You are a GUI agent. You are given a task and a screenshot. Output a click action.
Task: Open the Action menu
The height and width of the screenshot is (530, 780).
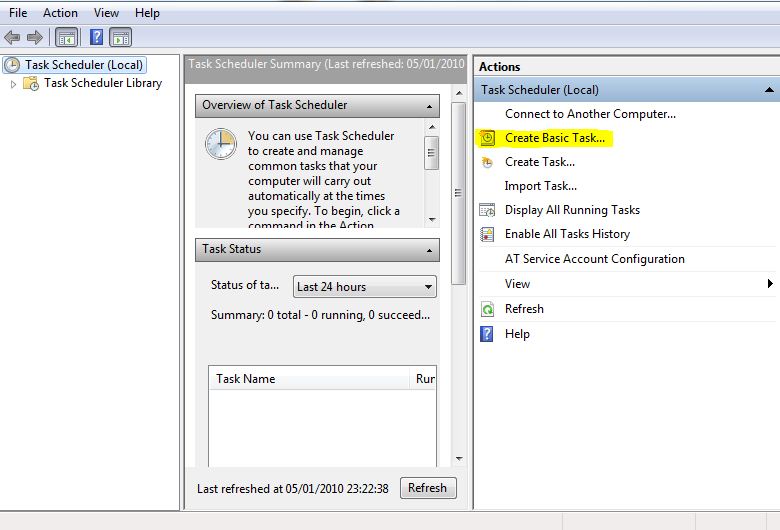[x=60, y=13]
